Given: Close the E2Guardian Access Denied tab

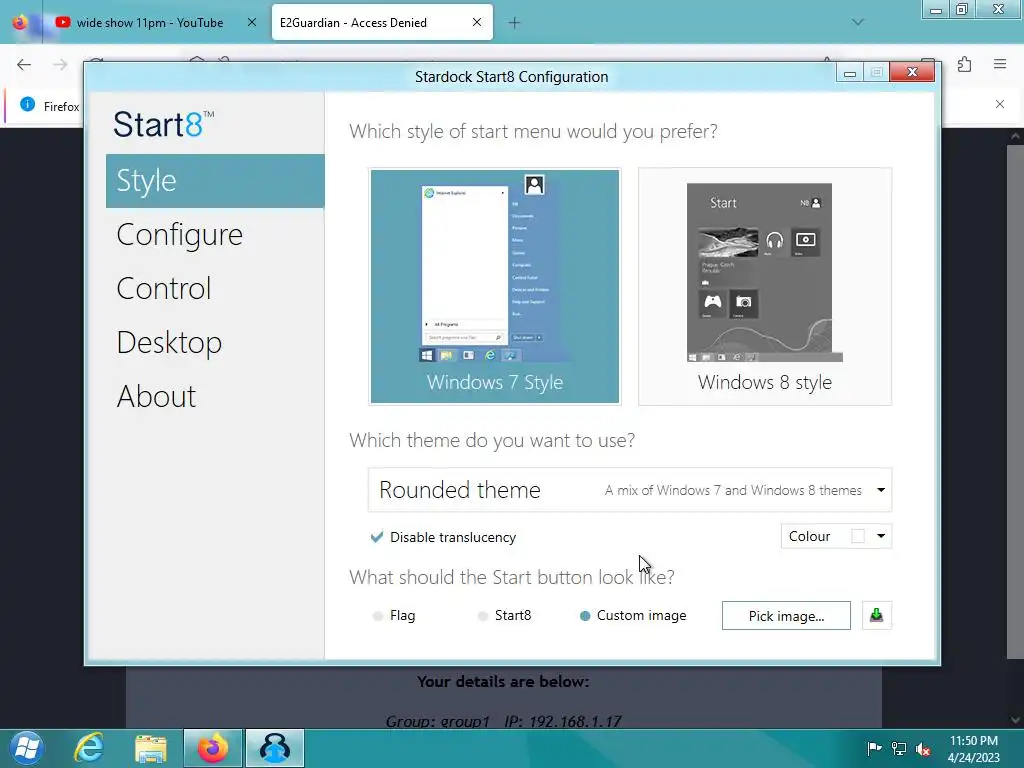Looking at the screenshot, I should tap(477, 22).
